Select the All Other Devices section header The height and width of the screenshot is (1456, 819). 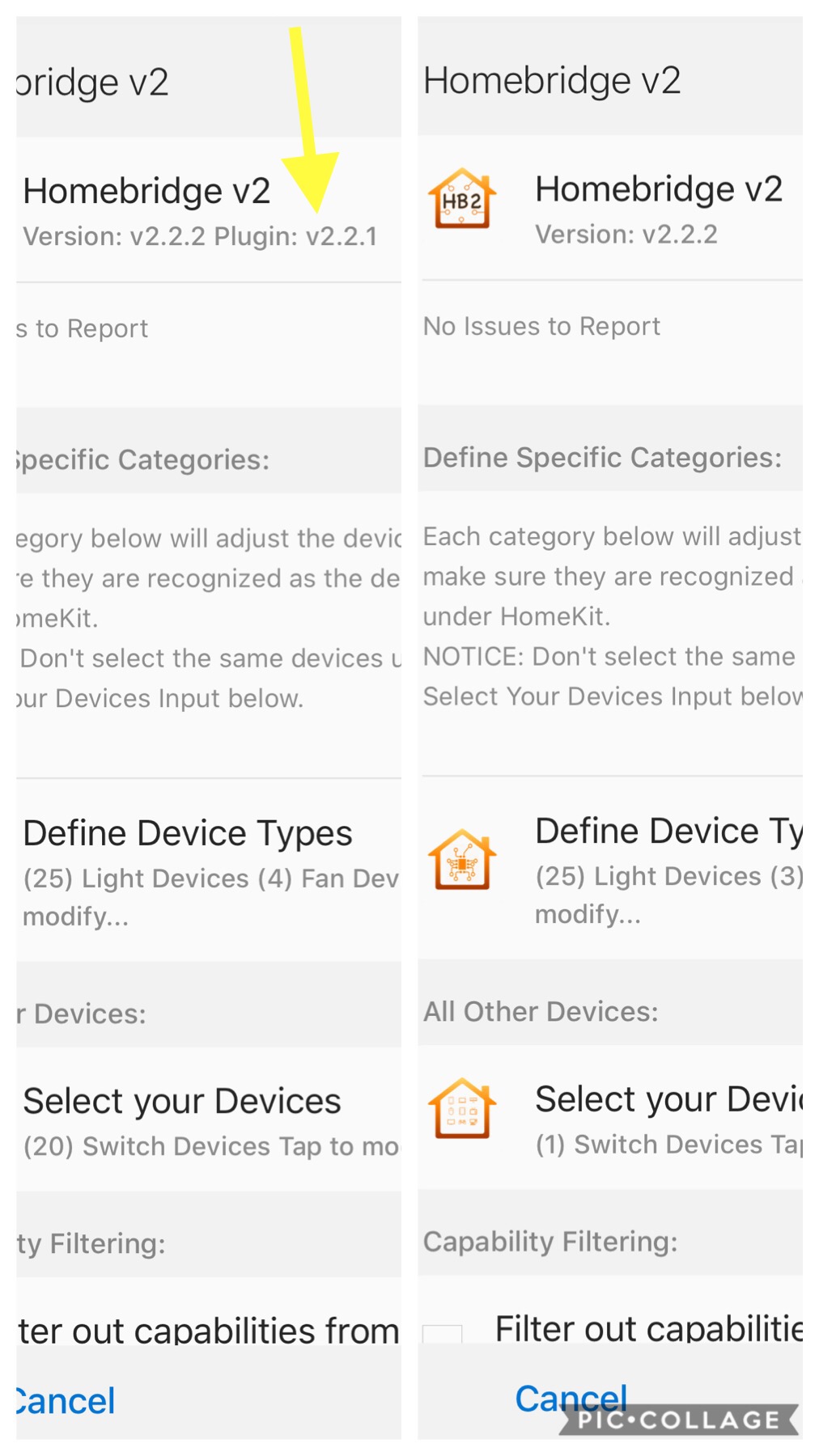coord(541,1011)
